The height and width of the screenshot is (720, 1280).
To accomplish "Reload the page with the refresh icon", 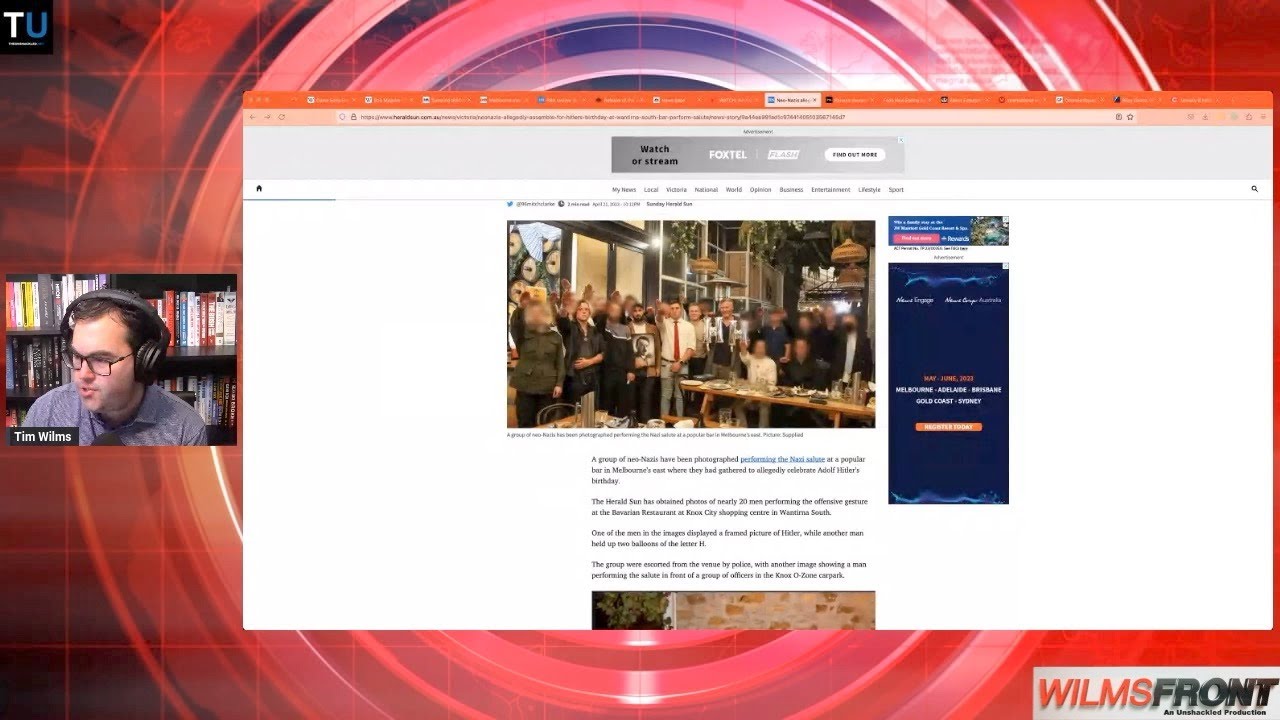I will (282, 117).
